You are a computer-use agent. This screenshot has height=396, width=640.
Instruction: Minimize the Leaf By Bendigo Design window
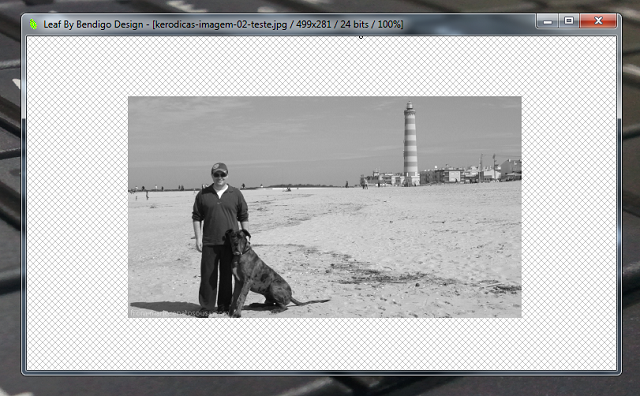548,21
